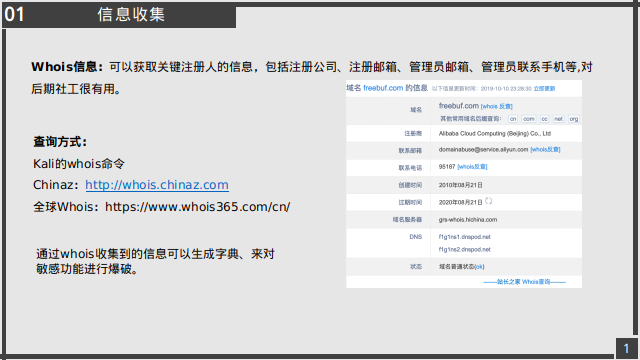This screenshot has height=360, width=640.
Task: Click the 信息收集 slide title
Action: coord(131,15)
